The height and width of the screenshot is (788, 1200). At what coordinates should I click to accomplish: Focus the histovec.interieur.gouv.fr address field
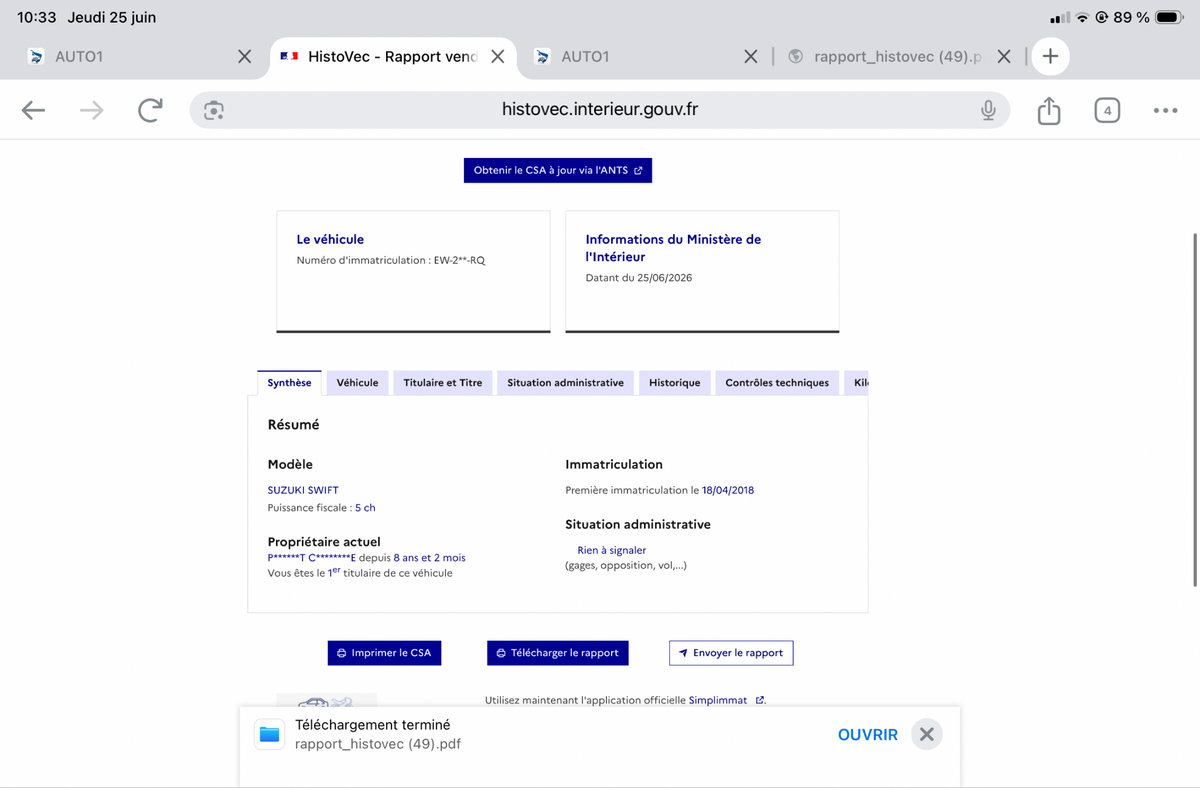(600, 110)
